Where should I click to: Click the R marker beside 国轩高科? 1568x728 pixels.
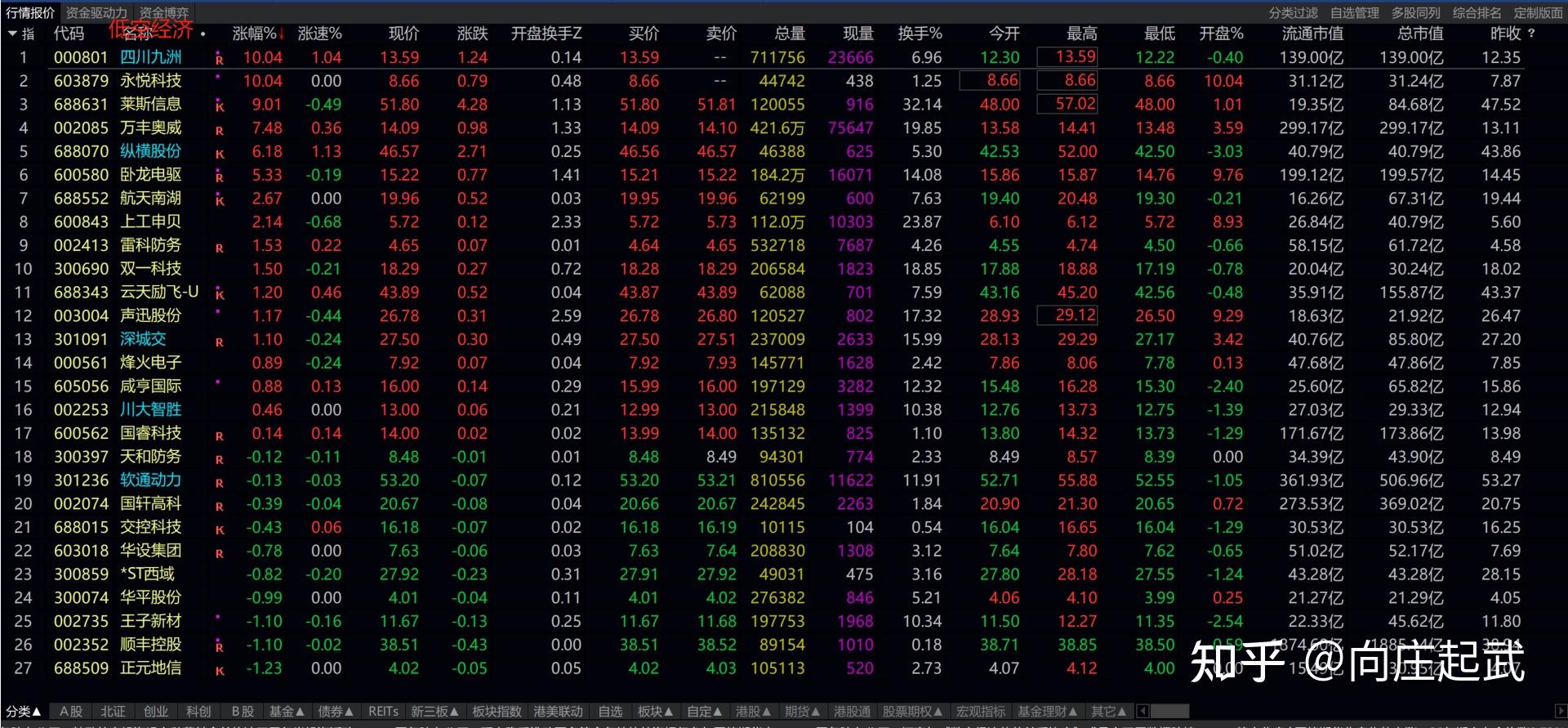point(219,506)
